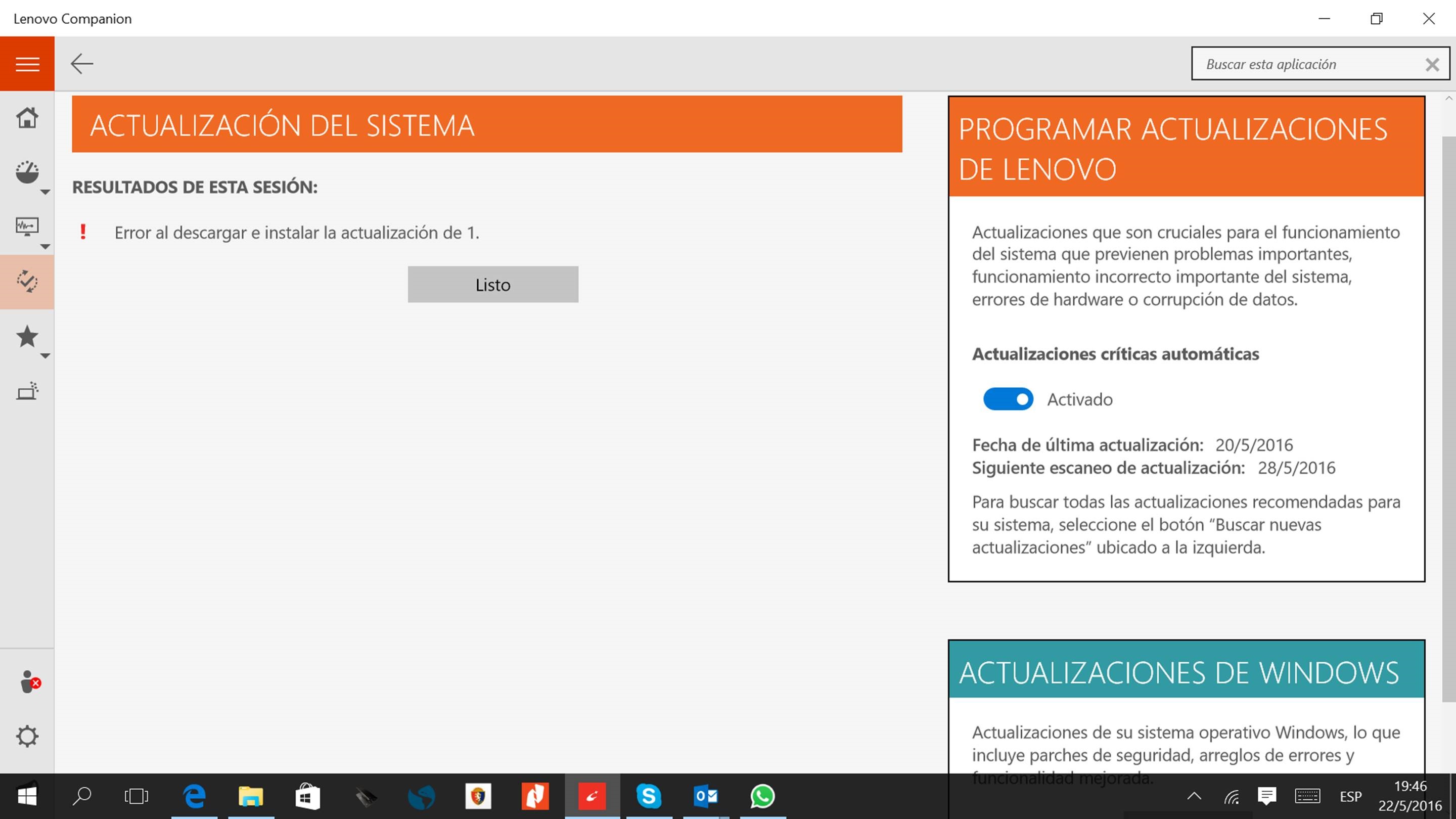The width and height of the screenshot is (1456, 819).
Task: Click next scan date '28/5/2016'
Action: point(1296,468)
